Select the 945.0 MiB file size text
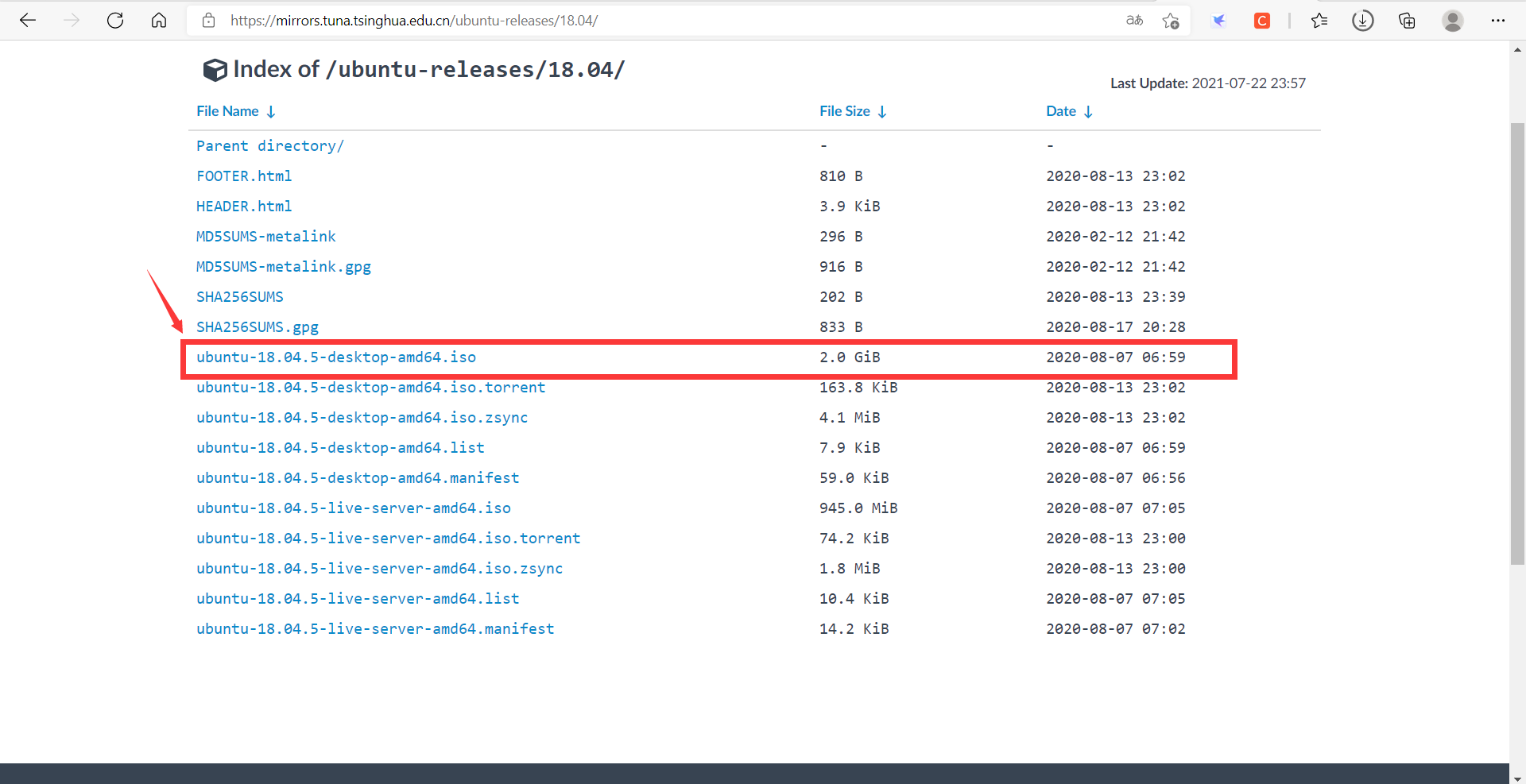Viewport: 1526px width, 784px height. point(858,508)
